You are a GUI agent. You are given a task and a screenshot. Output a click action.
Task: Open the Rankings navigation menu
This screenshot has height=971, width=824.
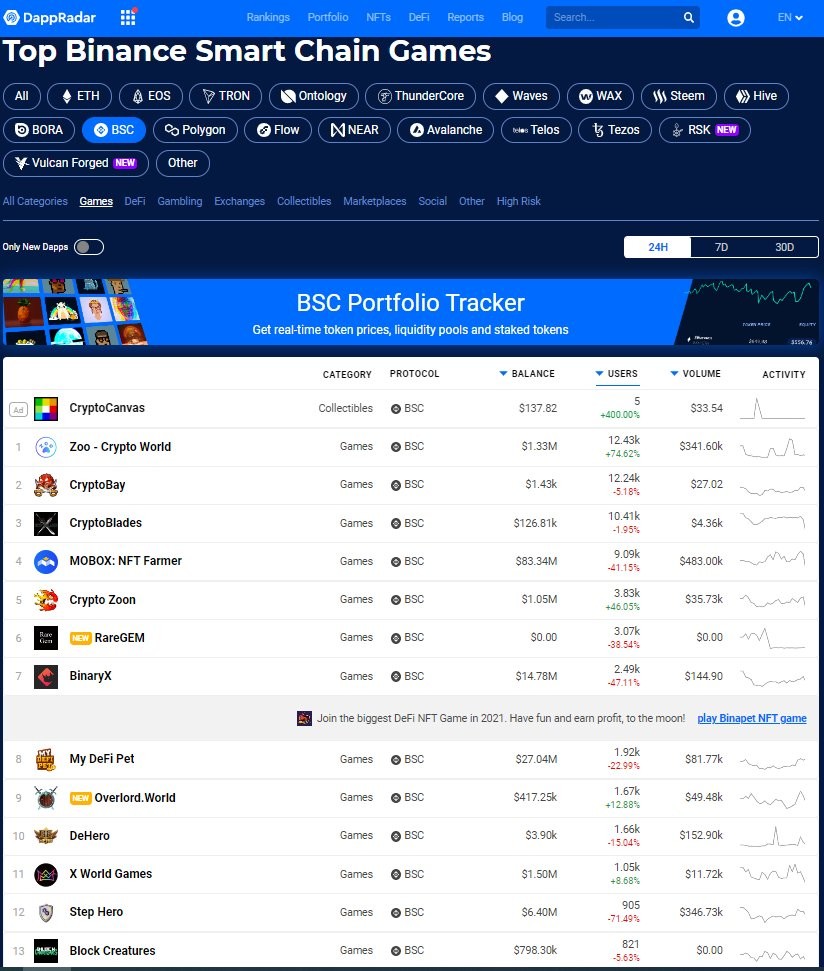(268, 17)
